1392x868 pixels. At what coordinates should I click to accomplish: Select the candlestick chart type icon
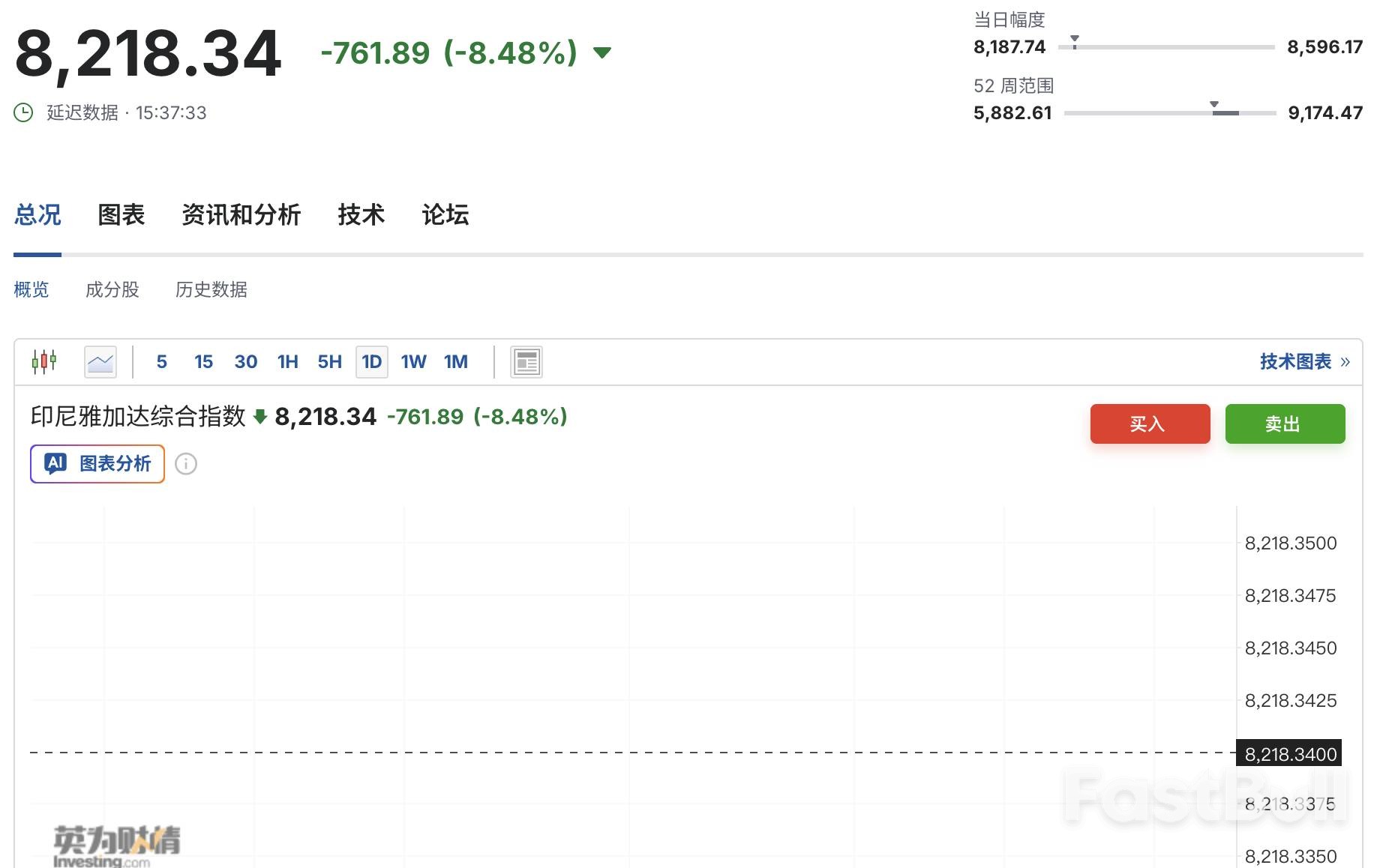44,362
